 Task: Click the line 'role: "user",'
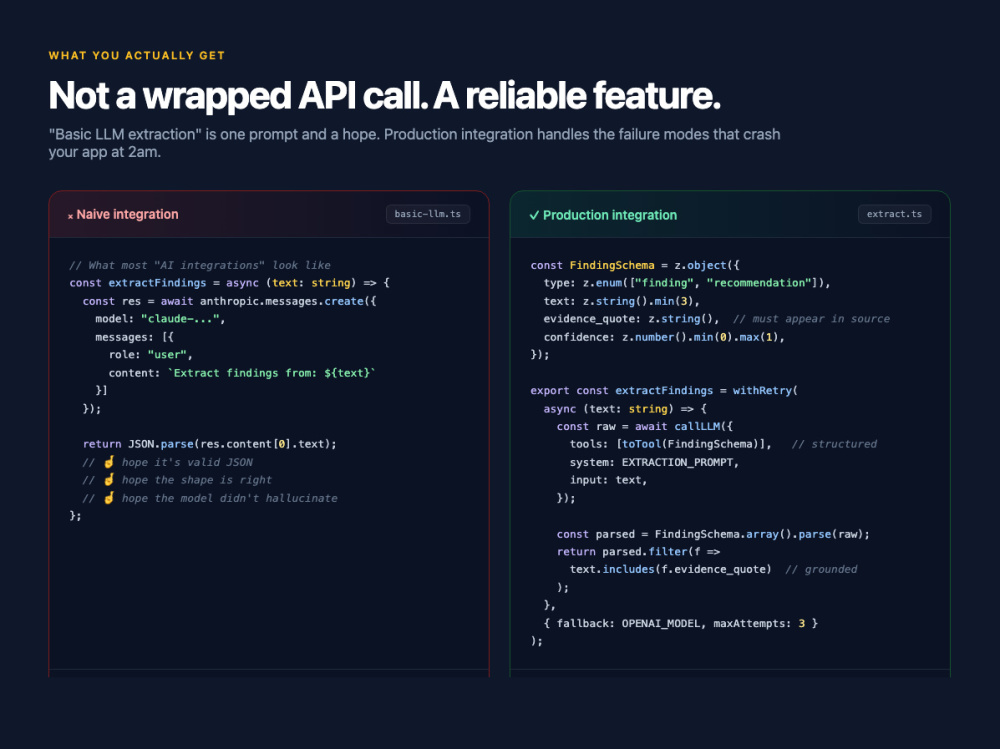tap(151, 354)
